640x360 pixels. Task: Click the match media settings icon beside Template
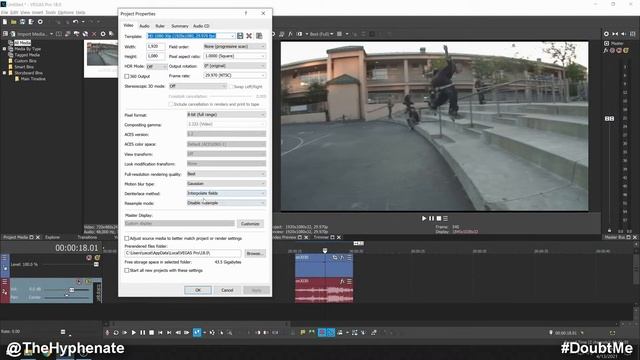pyautogui.click(x=259, y=36)
